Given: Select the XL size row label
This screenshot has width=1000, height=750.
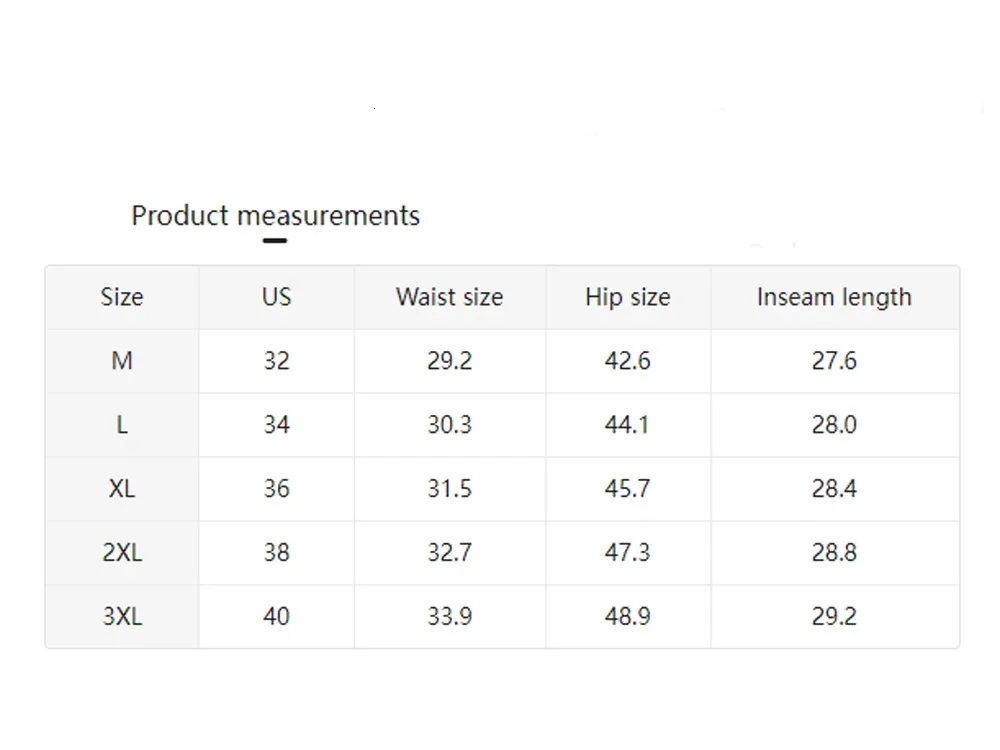Looking at the screenshot, I should click(x=122, y=489).
